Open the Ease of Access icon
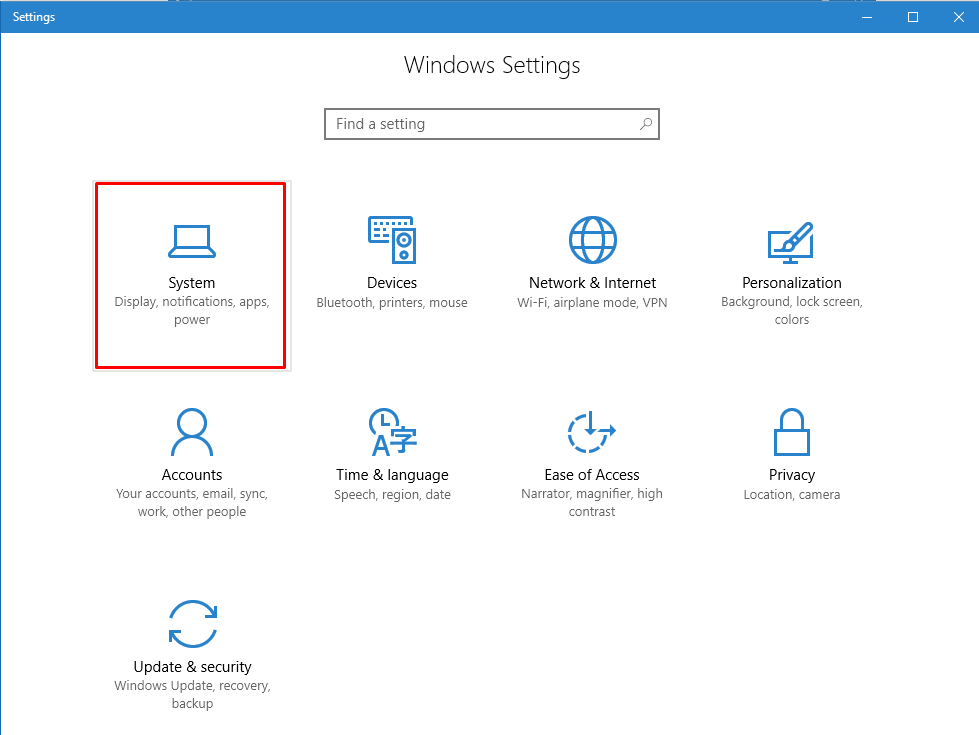 click(x=591, y=432)
